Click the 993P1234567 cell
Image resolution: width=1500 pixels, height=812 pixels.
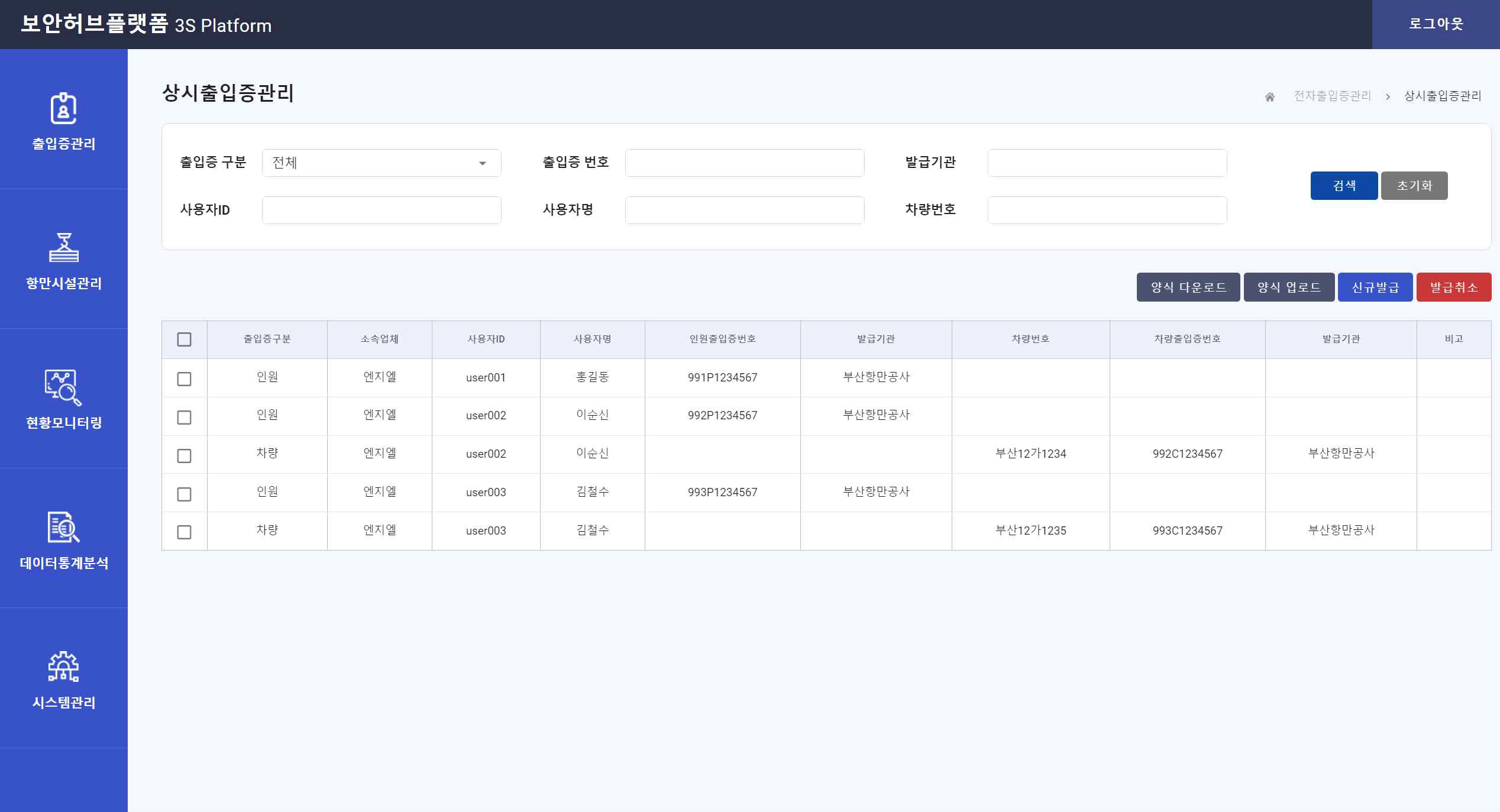click(723, 493)
